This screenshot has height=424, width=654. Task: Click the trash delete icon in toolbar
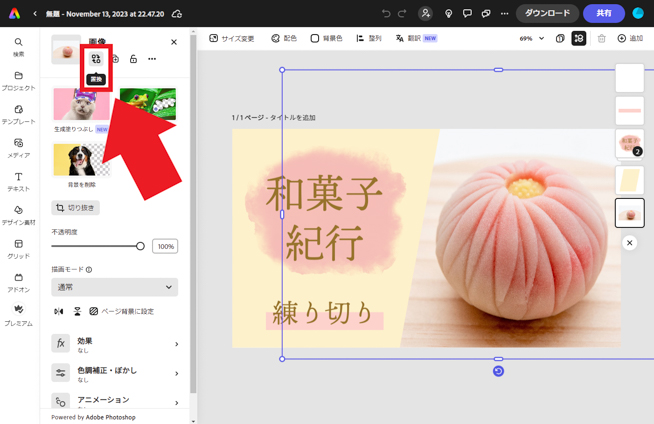[x=601, y=39]
